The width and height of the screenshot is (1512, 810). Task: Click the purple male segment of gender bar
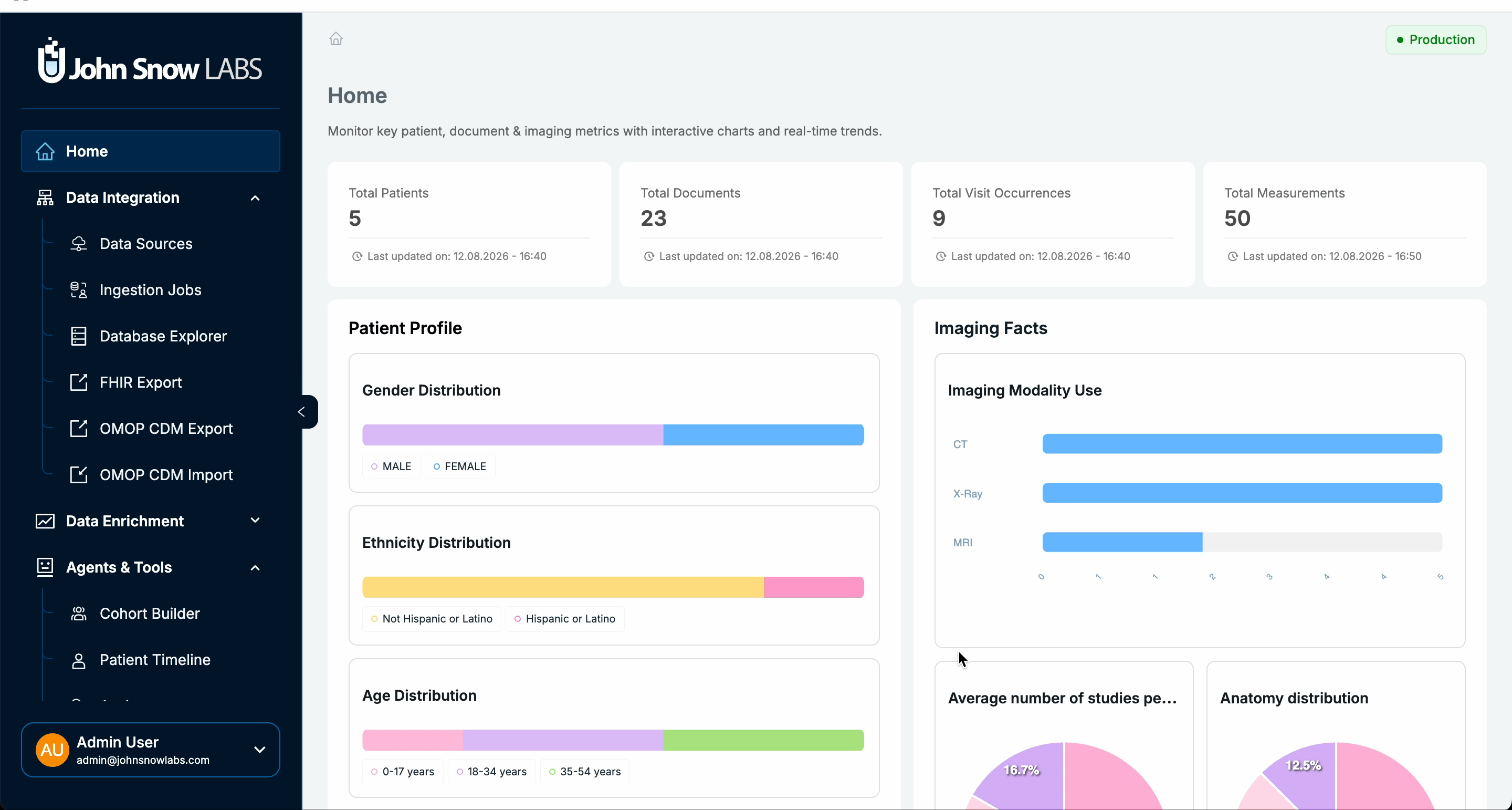(x=513, y=435)
